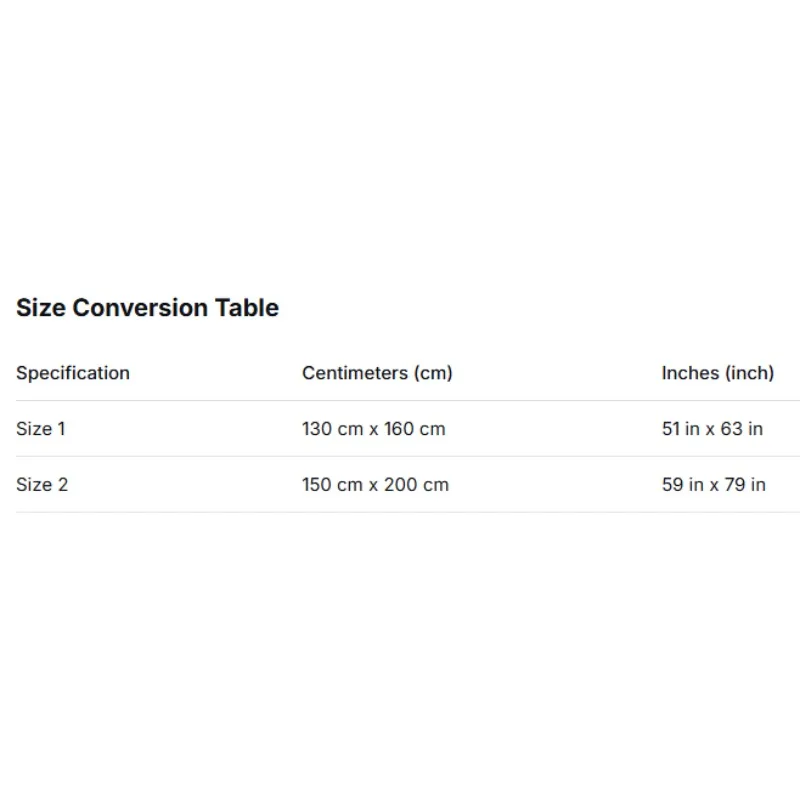Click the divider line below Size 1 row

click(400, 457)
